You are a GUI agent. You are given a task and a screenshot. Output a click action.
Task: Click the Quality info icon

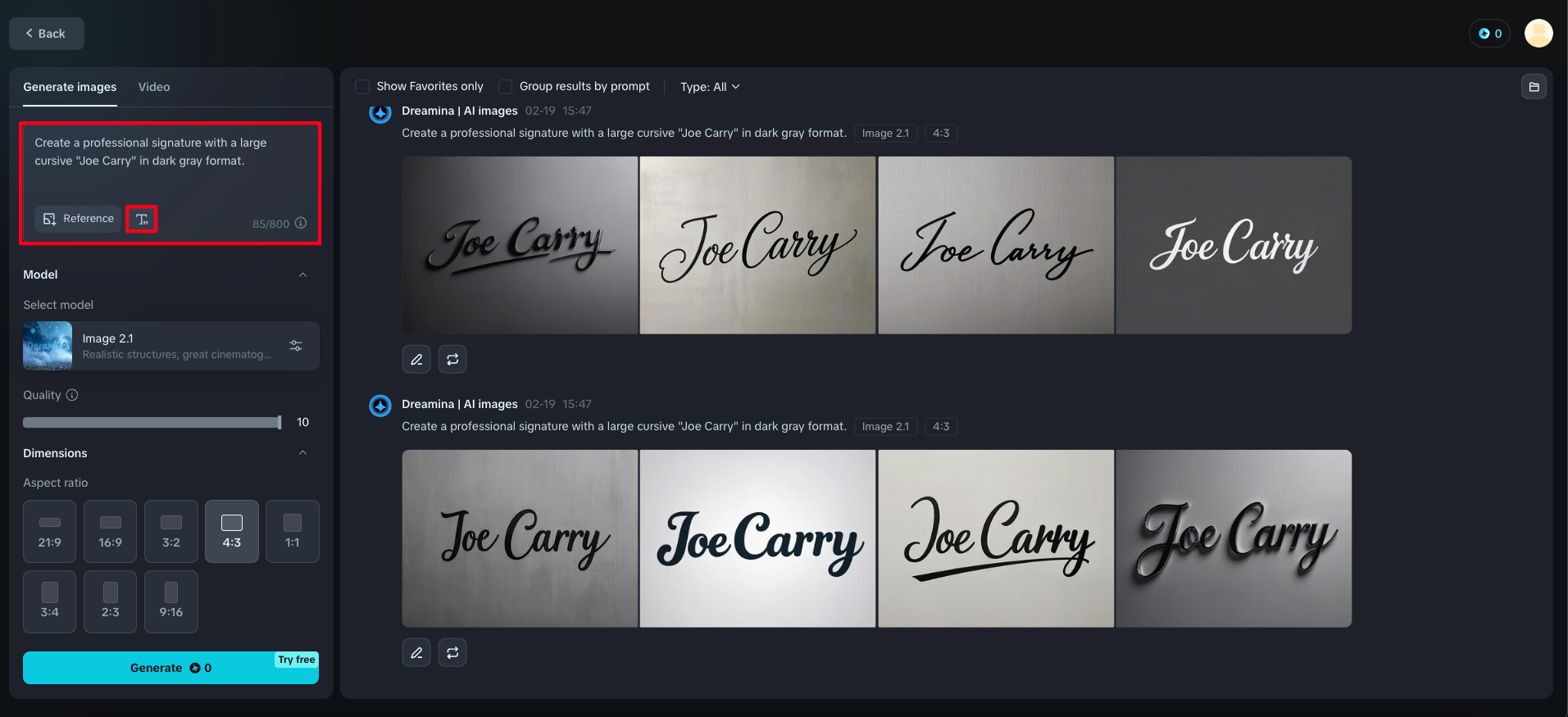(x=72, y=395)
